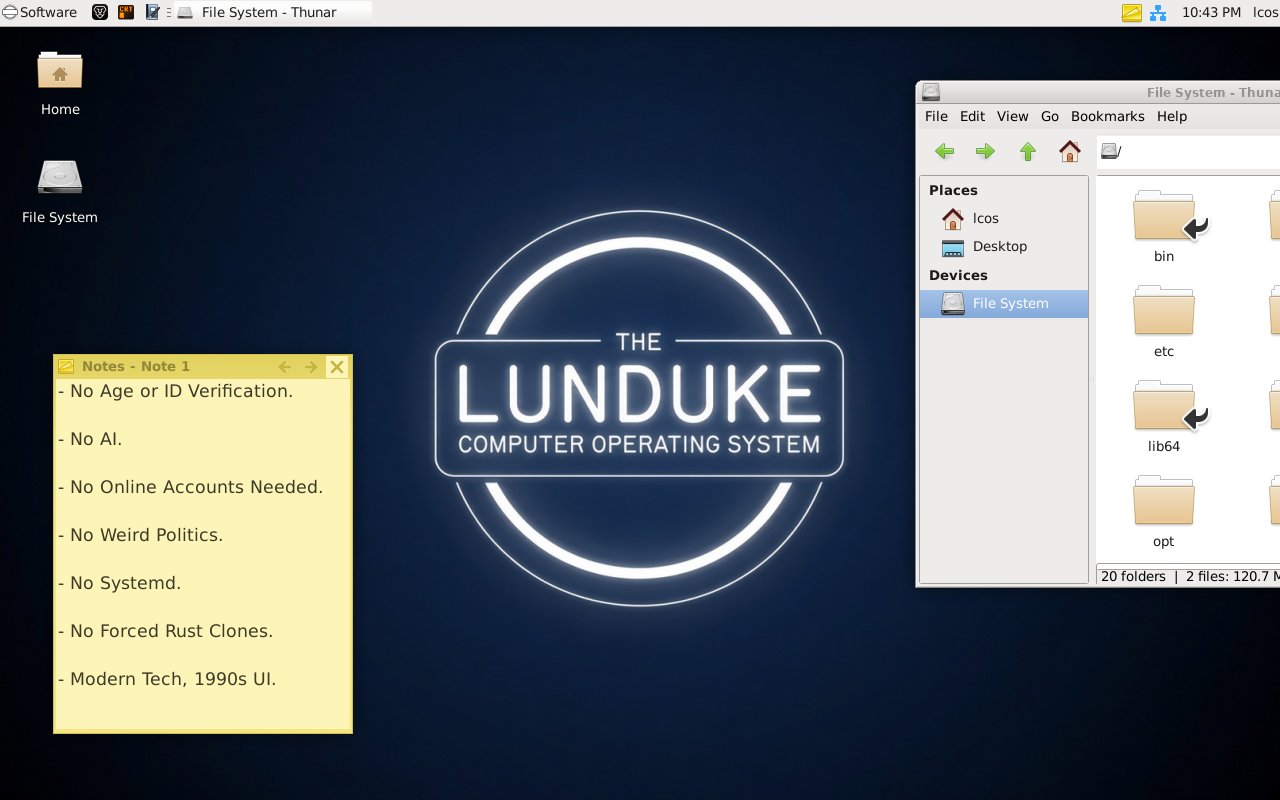Screen dimensions: 1280x800
Task: Open the View menu in Thunar
Action: coord(1012,116)
